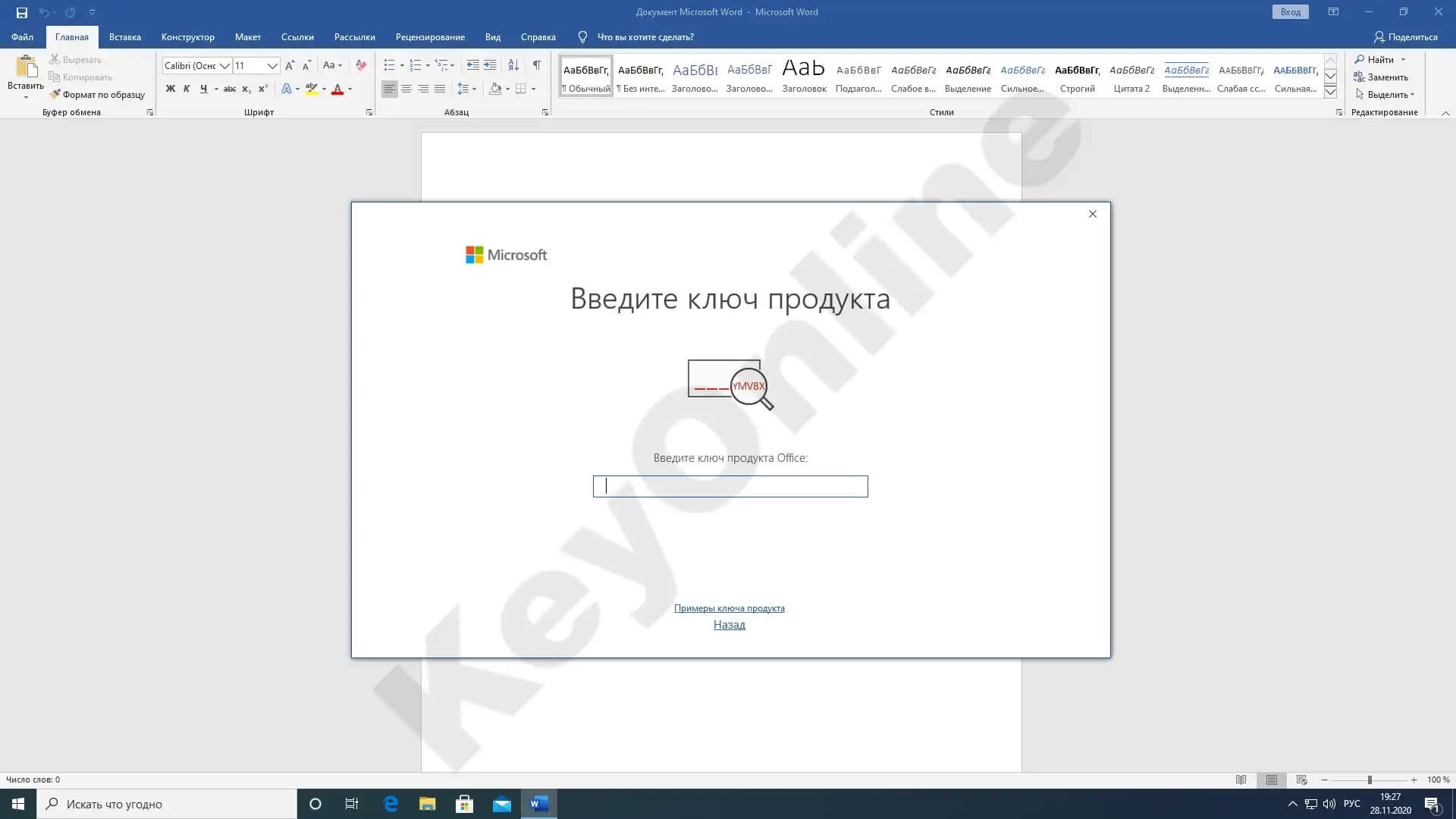Open borders dropdown arrow
Screen dimensions: 1456x819
(534, 89)
